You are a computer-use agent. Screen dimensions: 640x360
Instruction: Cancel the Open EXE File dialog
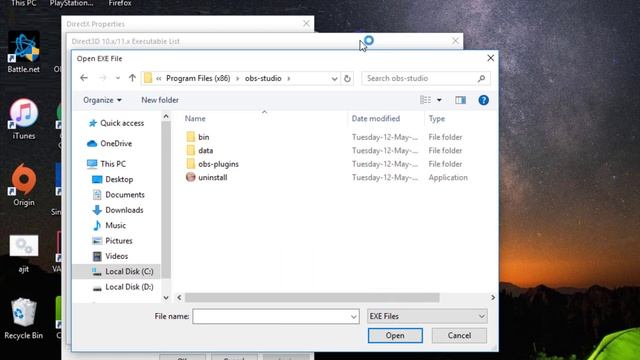[x=459, y=336]
